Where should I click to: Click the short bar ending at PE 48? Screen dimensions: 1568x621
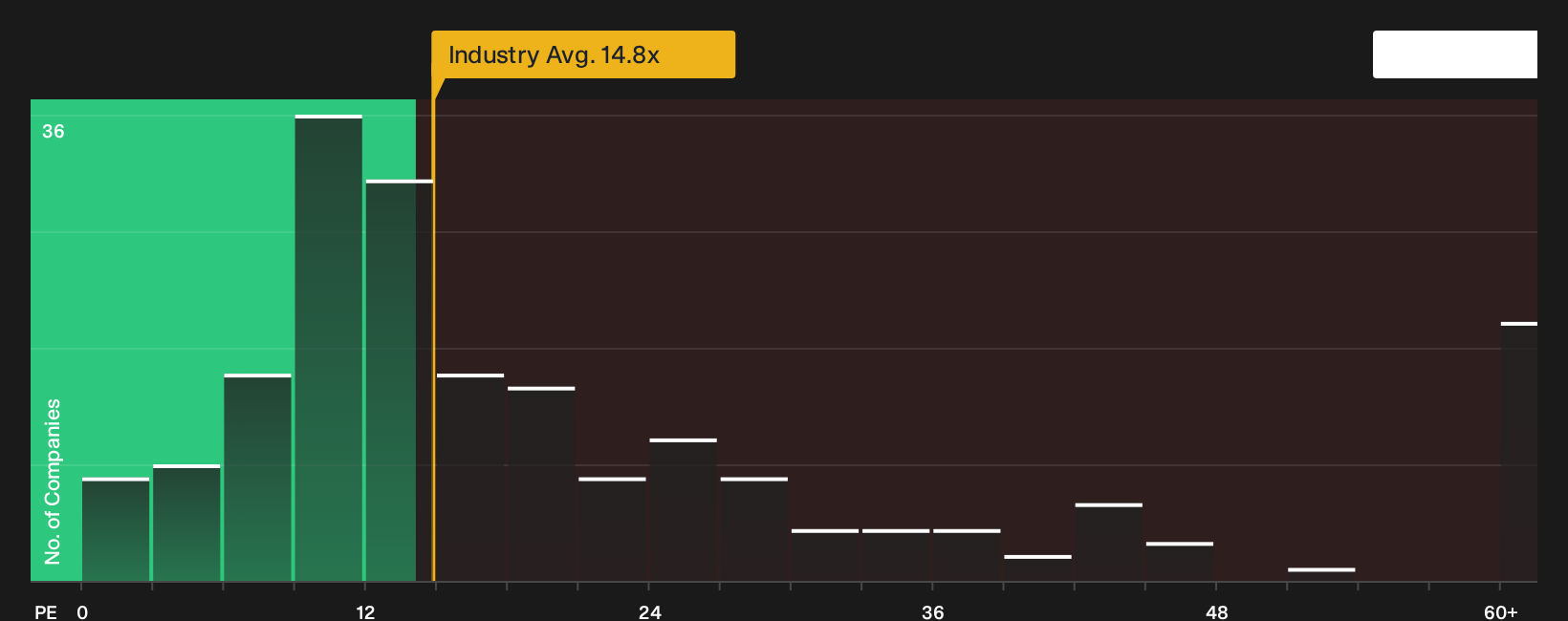(x=1180, y=562)
